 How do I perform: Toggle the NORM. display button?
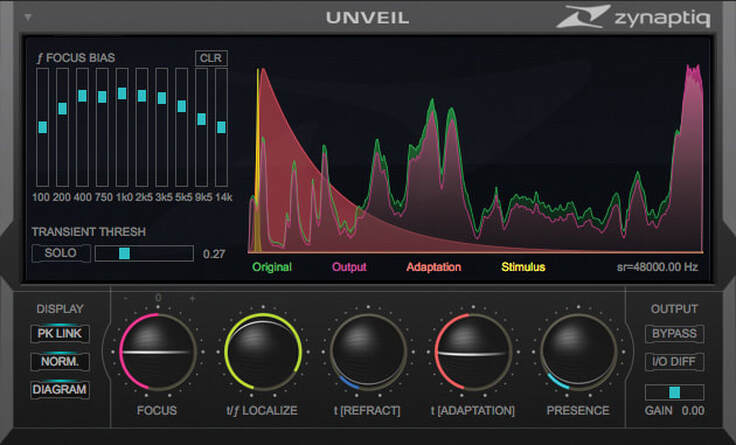60,361
